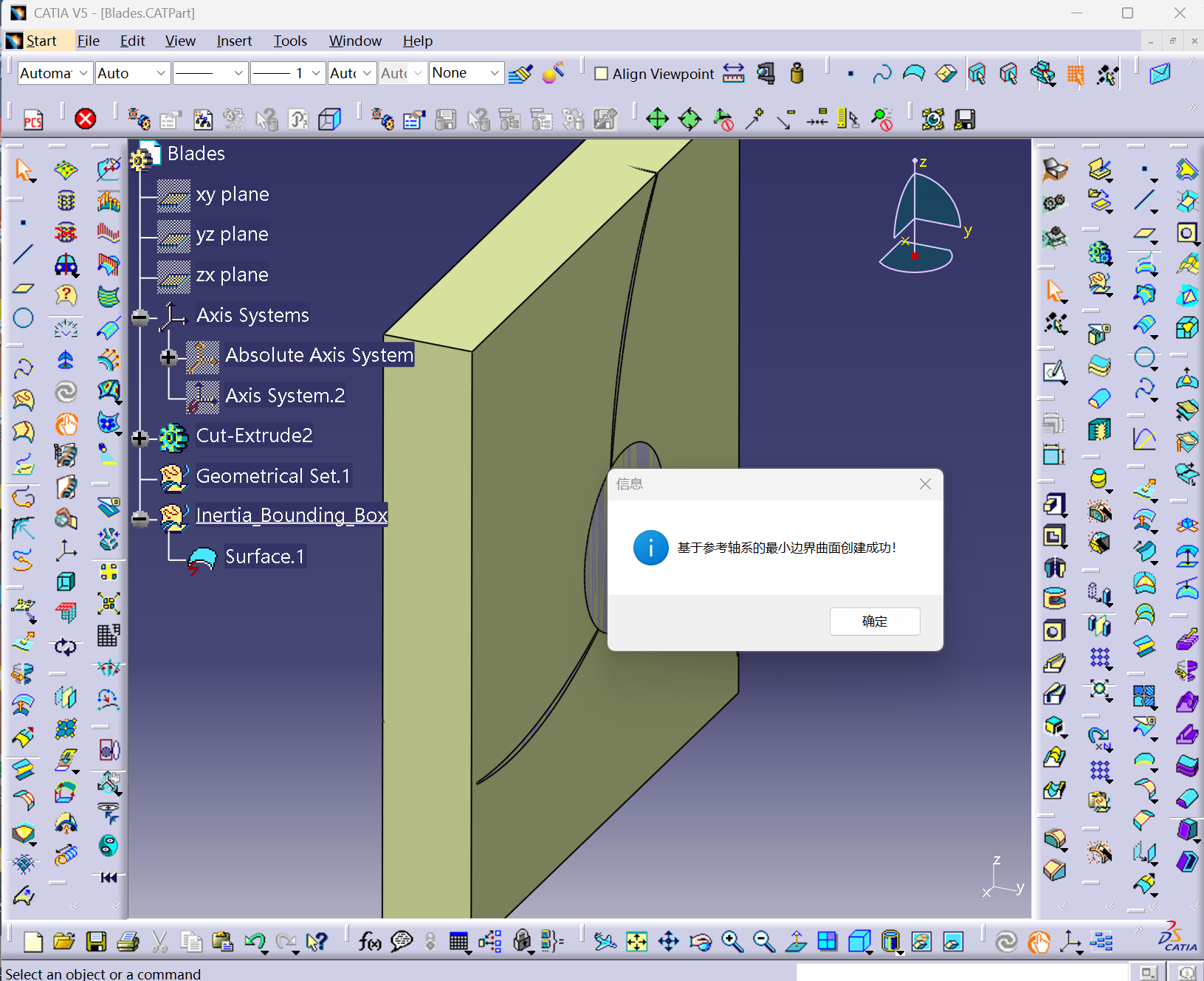Click the Design Table grid icon
The height and width of the screenshot is (981, 1204).
(458, 941)
